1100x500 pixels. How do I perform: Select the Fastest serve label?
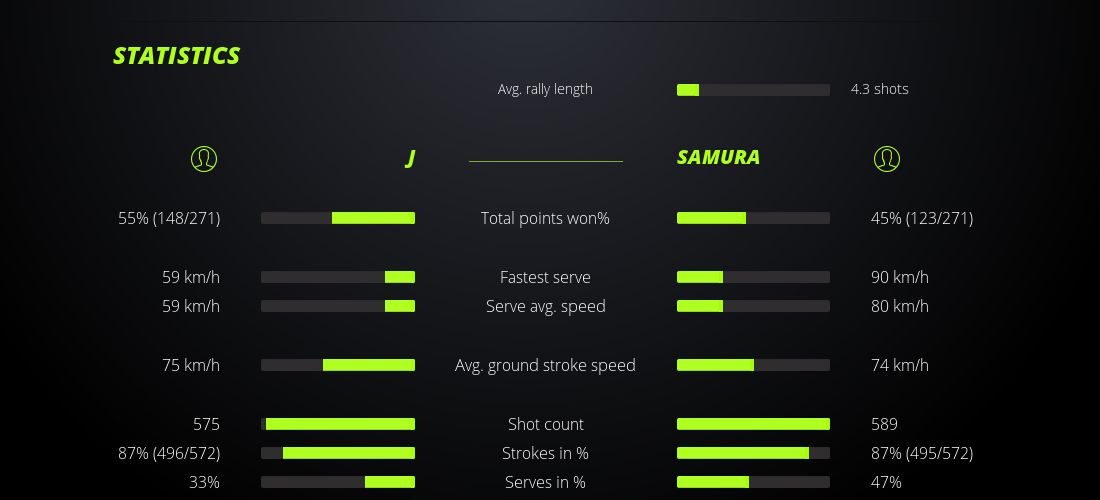click(x=545, y=277)
